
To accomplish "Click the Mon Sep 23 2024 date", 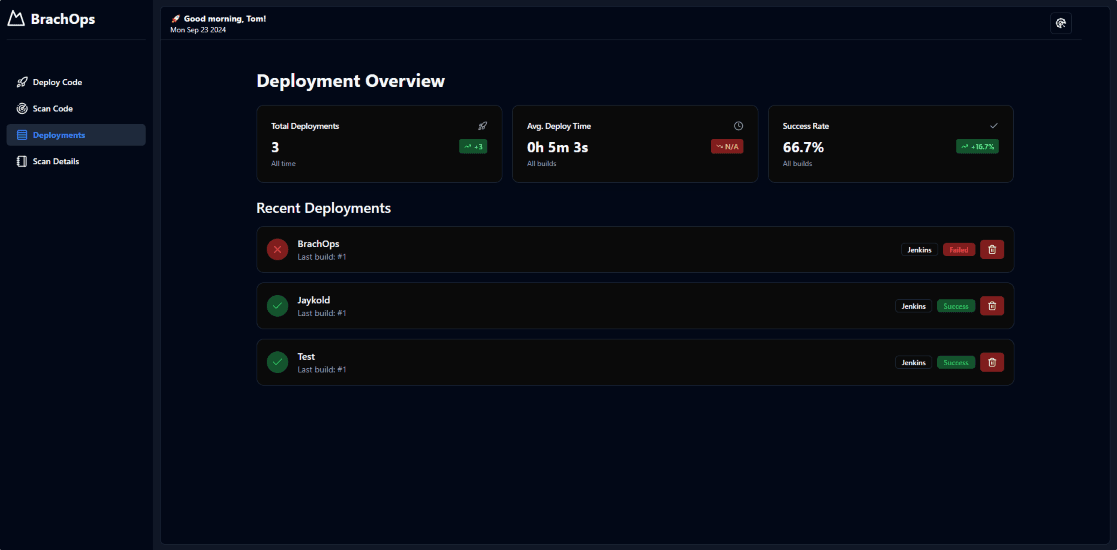I will point(198,30).
